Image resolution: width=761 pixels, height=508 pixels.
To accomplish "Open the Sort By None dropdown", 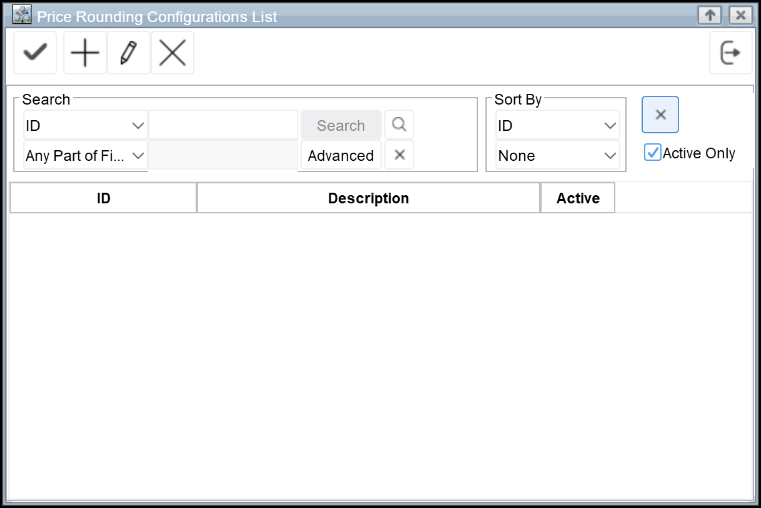I will (x=557, y=156).
